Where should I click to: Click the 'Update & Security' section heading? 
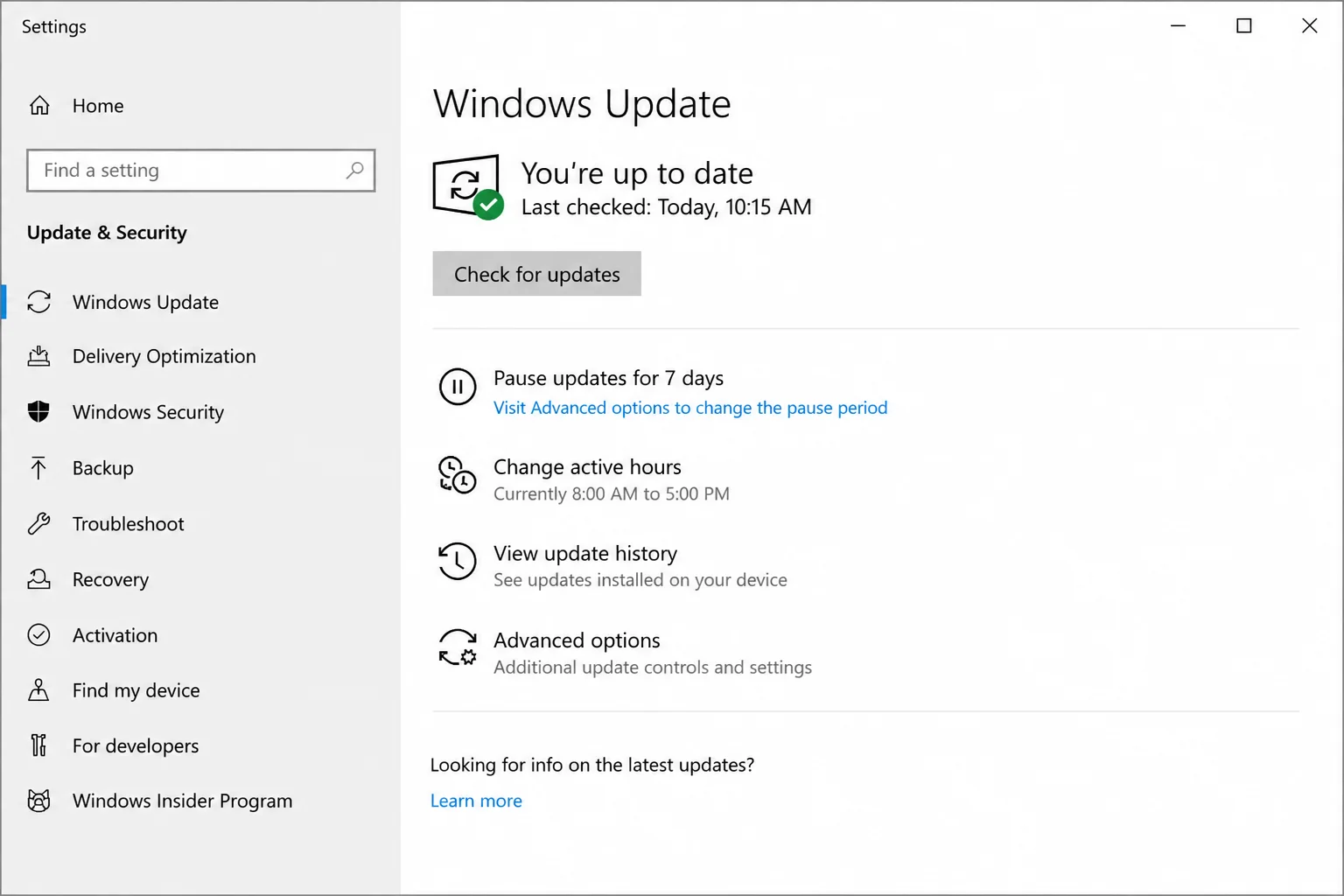point(107,233)
